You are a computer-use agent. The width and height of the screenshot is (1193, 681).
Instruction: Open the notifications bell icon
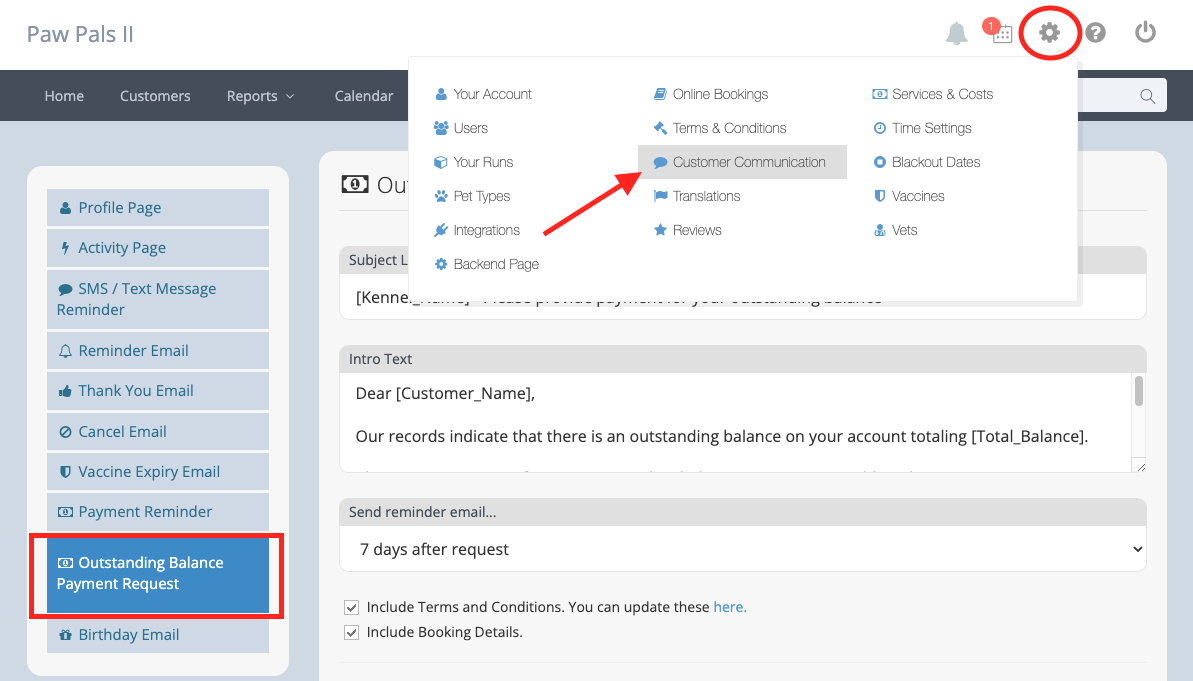956,33
